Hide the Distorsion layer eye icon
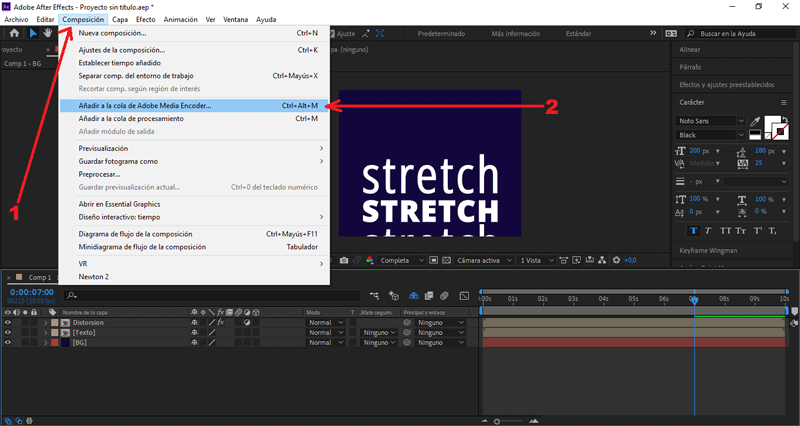 click(x=8, y=322)
